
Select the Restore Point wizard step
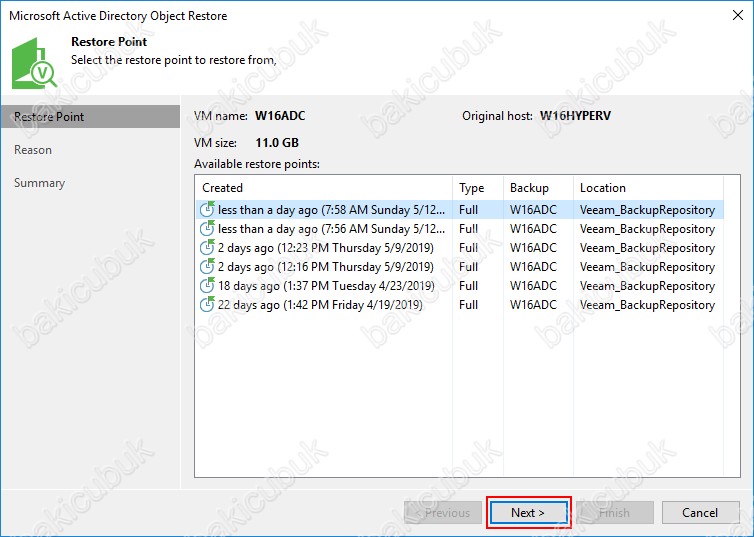[90, 117]
